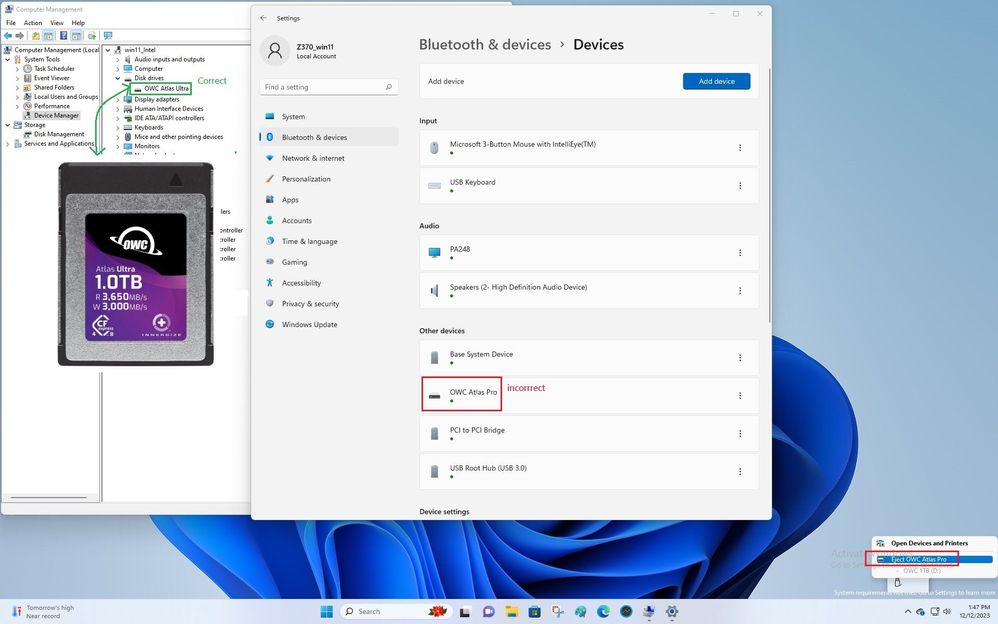Click the Help icon in Computer Management toolbar

[64, 36]
